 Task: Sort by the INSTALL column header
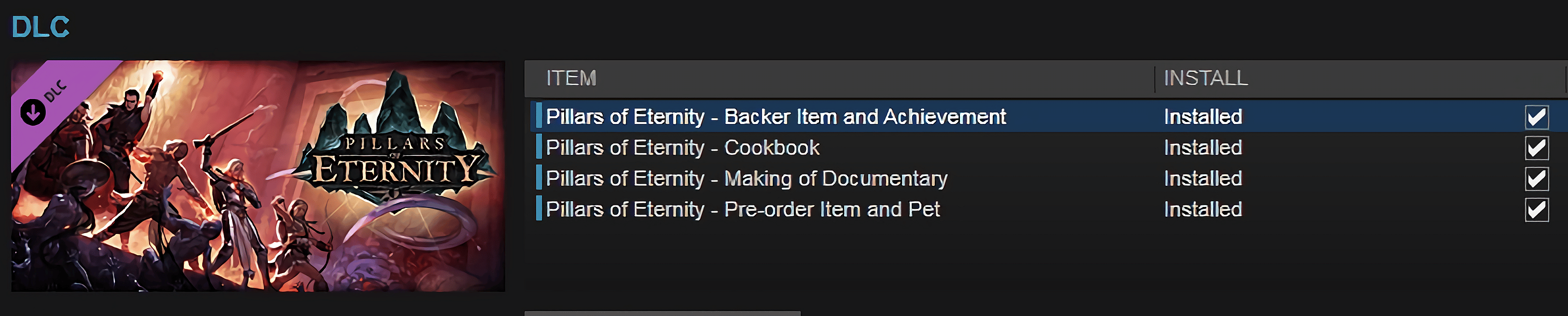tap(1205, 79)
